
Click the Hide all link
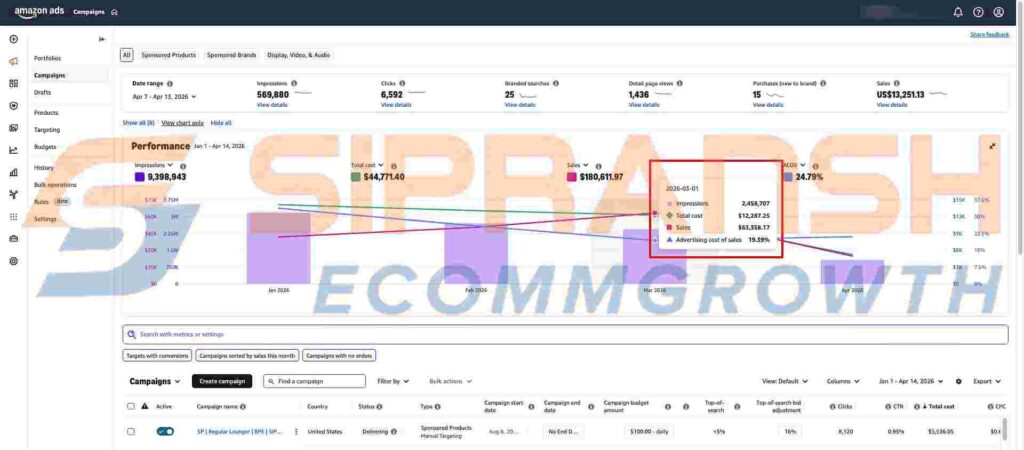[221, 123]
